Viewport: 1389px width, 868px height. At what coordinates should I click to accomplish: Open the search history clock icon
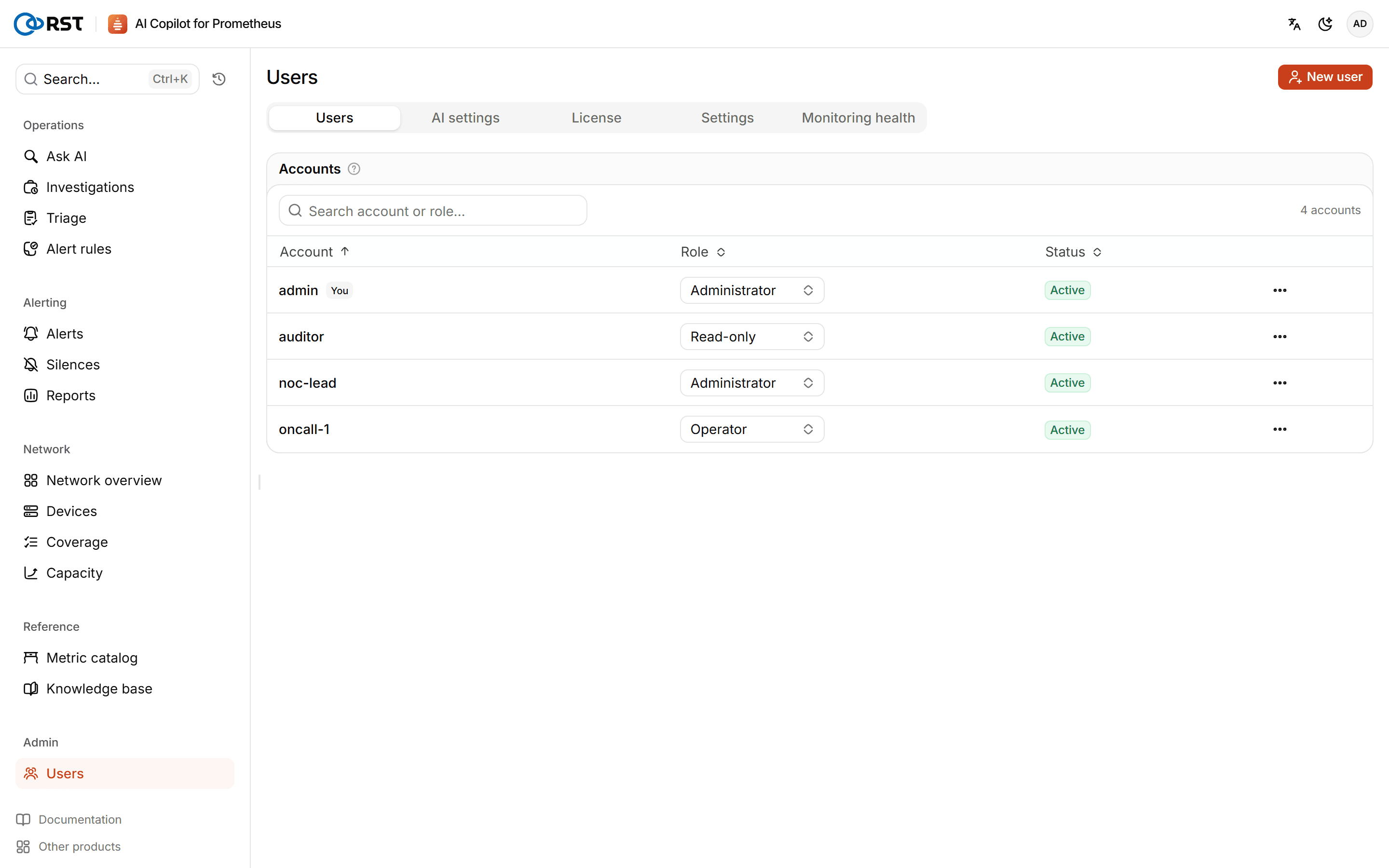(218, 79)
